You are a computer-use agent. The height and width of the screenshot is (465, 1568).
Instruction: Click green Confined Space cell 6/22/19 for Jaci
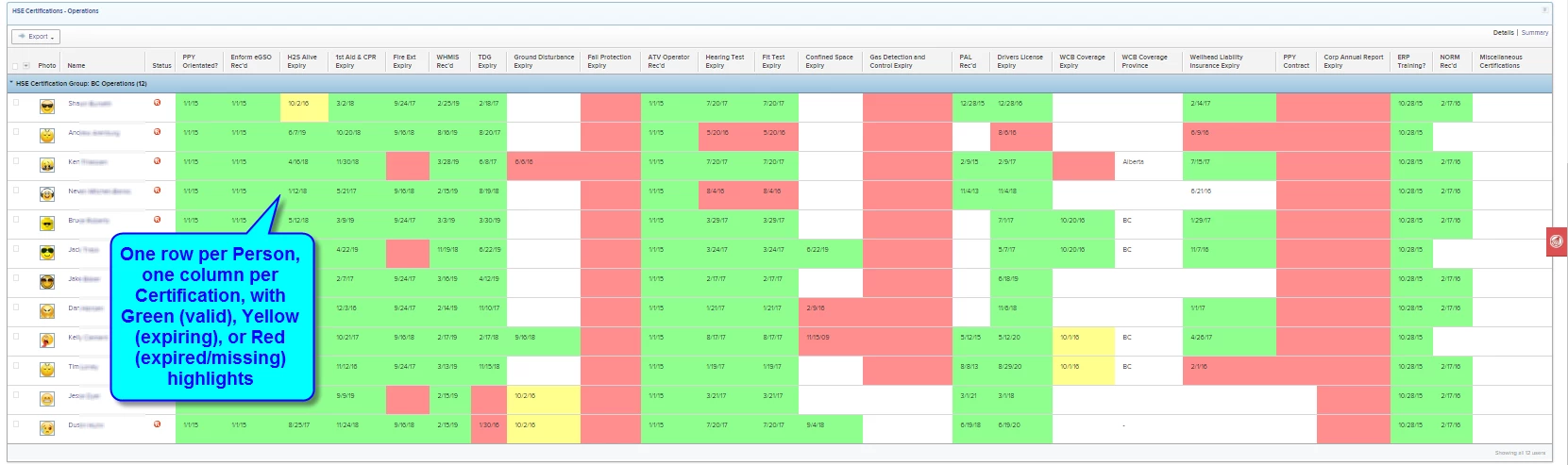pos(830,254)
